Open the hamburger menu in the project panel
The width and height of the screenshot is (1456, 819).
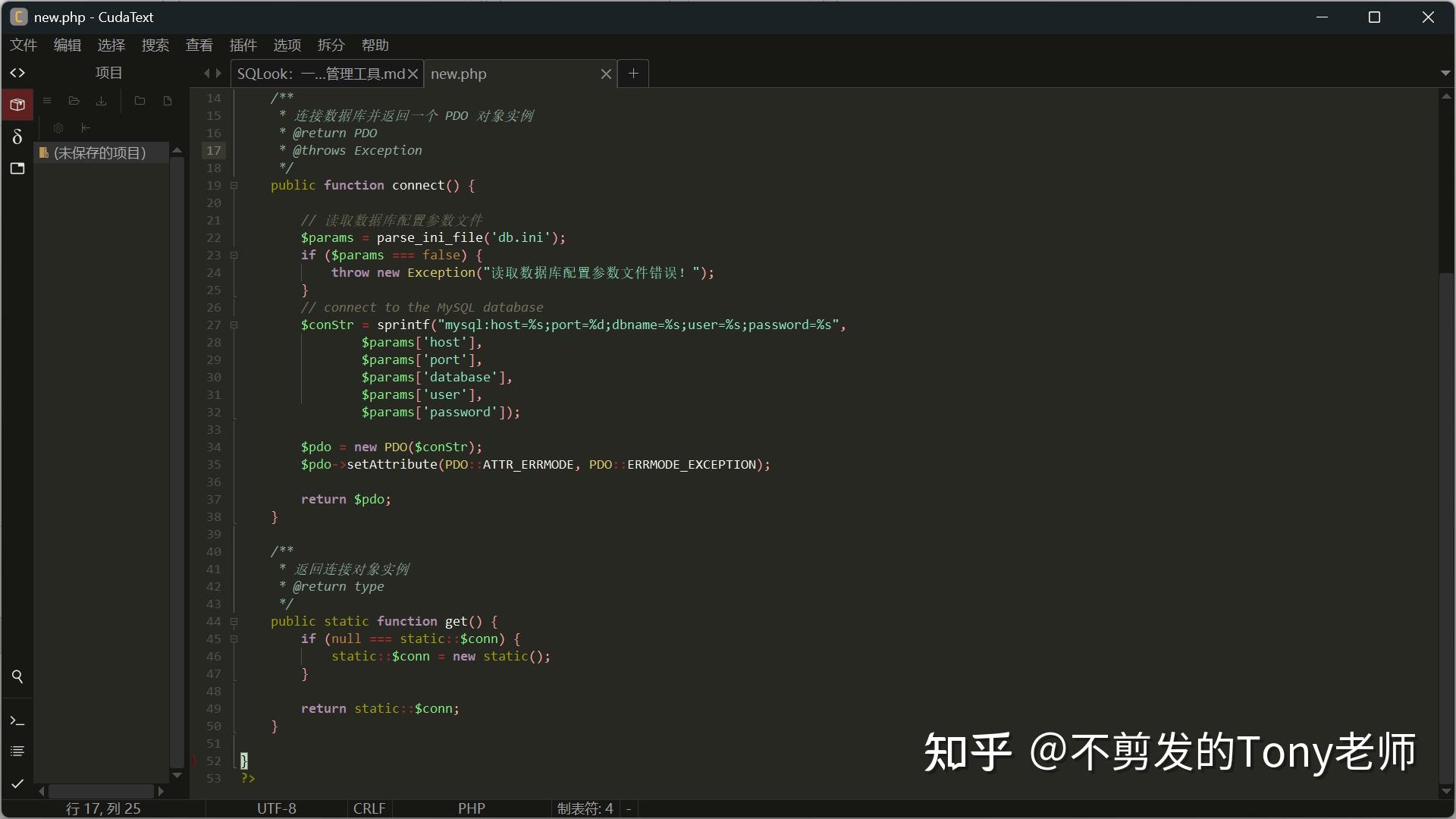pyautogui.click(x=46, y=100)
